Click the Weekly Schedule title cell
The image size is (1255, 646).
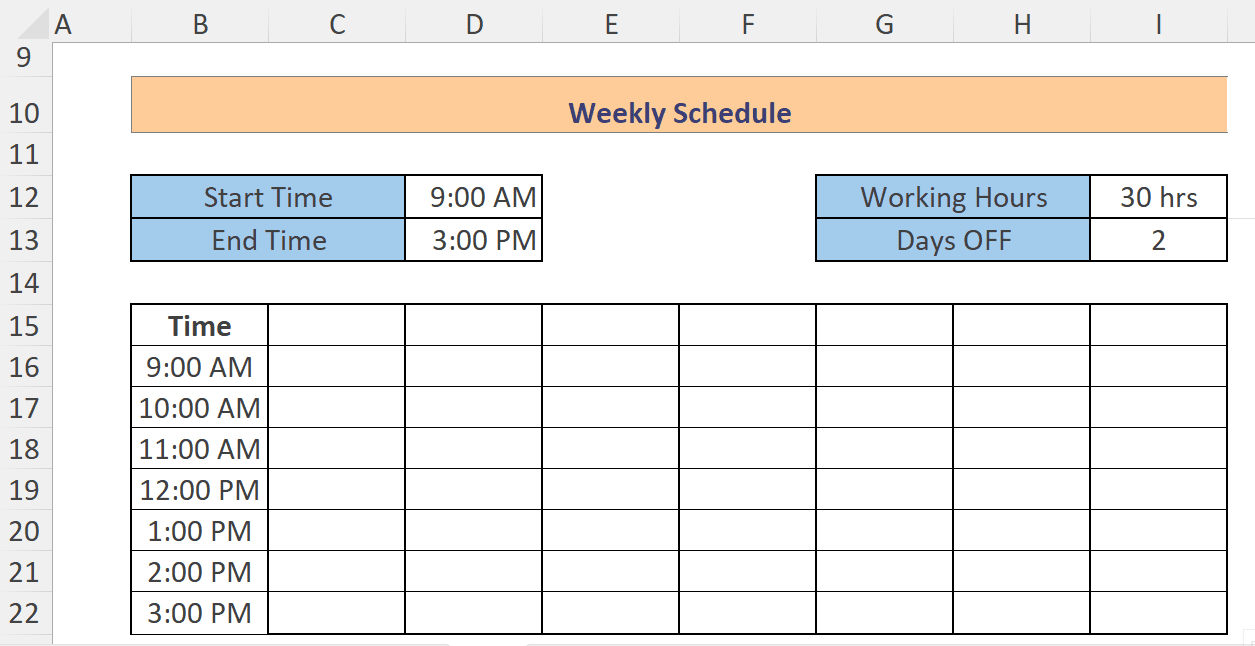678,113
